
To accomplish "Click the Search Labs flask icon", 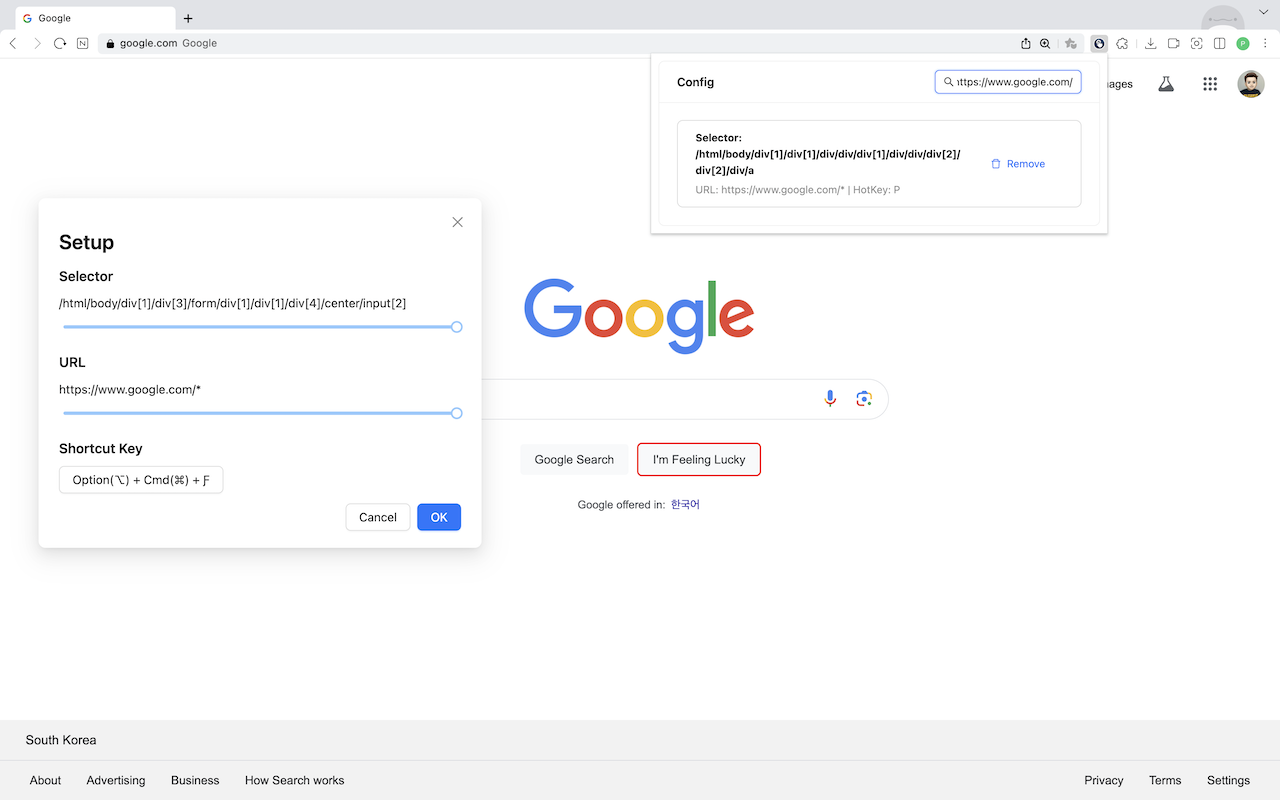I will pyautogui.click(x=1166, y=84).
